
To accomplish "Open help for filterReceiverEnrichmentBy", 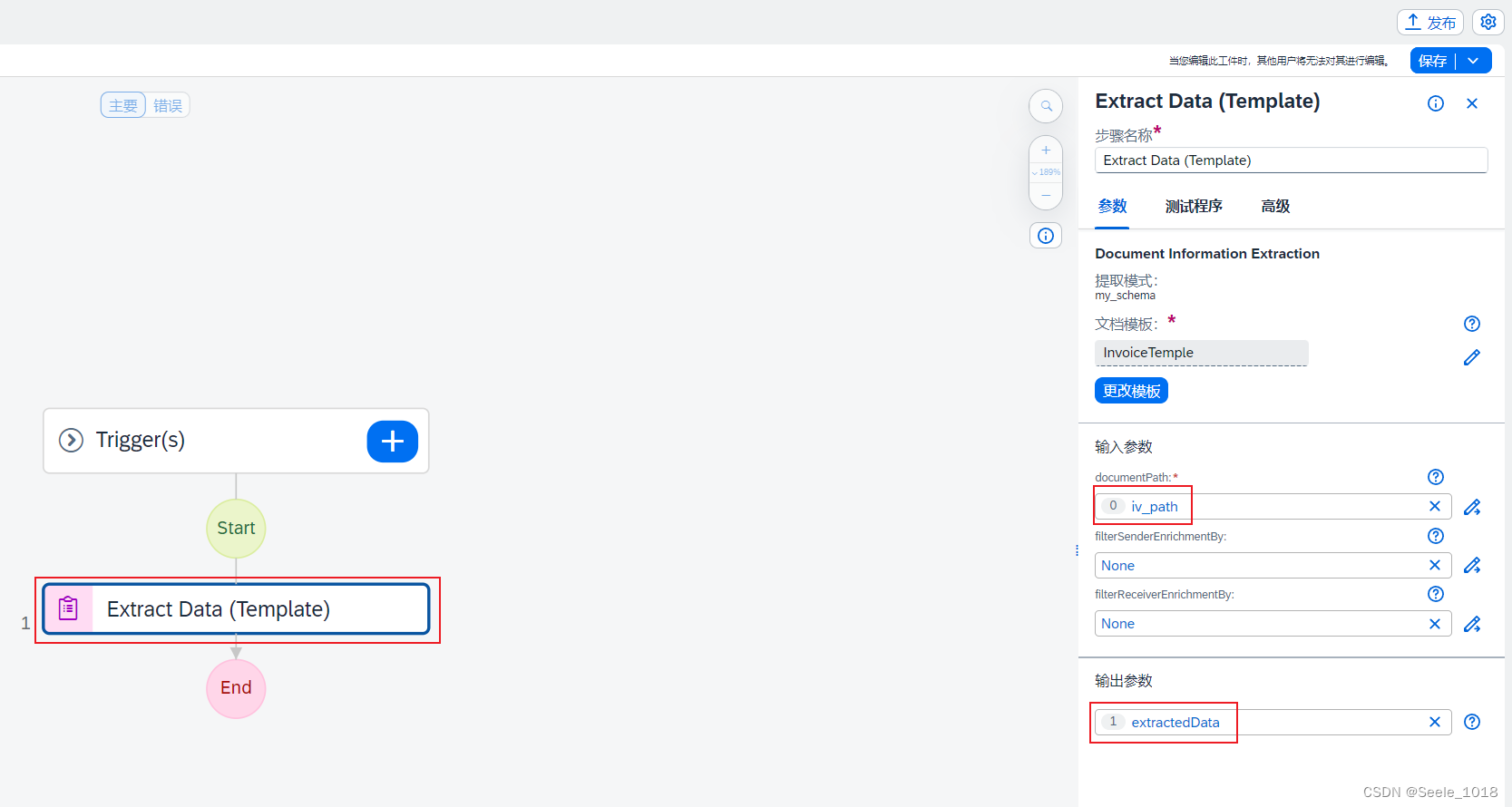I will [1436, 594].
